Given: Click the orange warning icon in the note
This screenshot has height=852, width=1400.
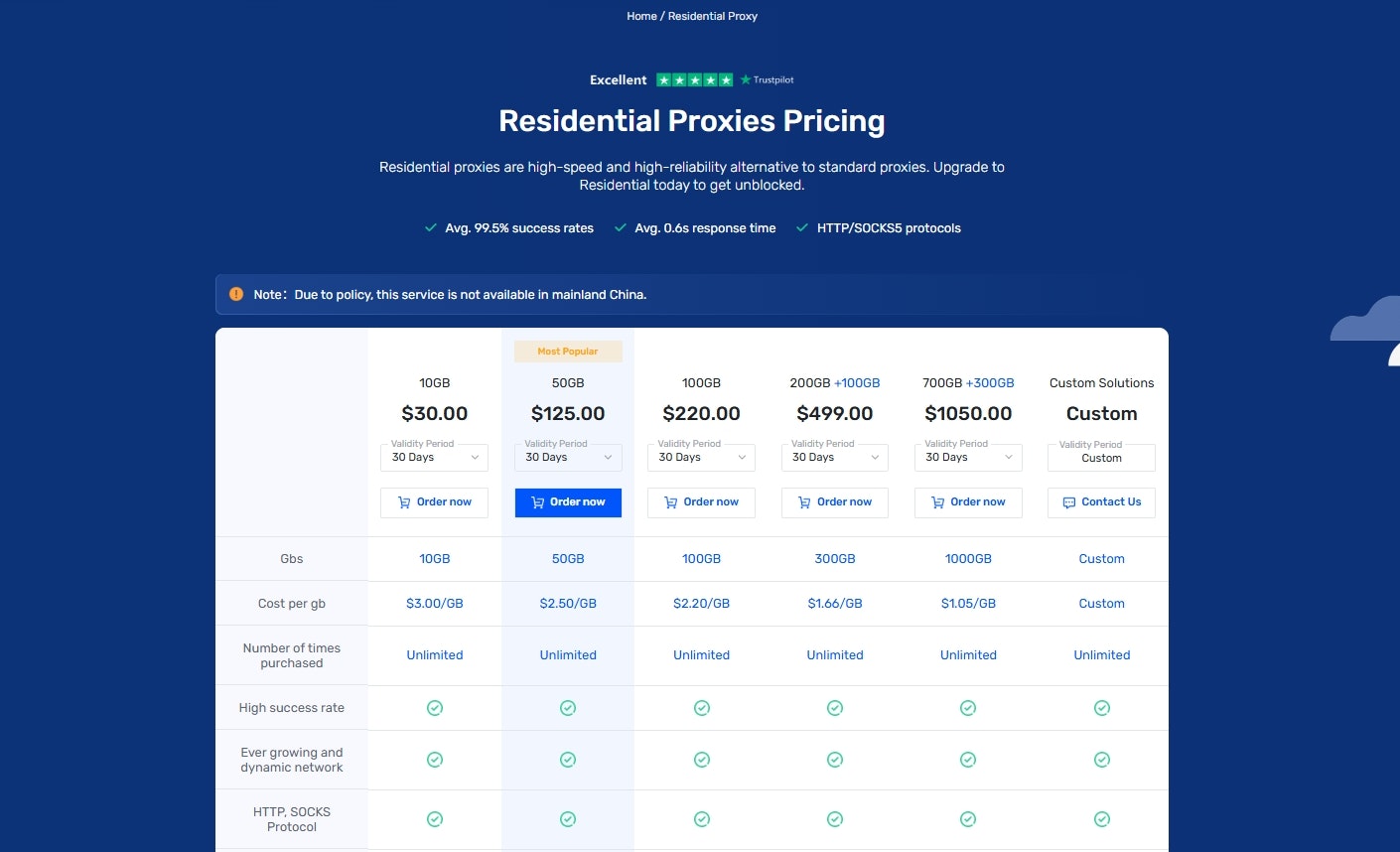Looking at the screenshot, I should 236,294.
